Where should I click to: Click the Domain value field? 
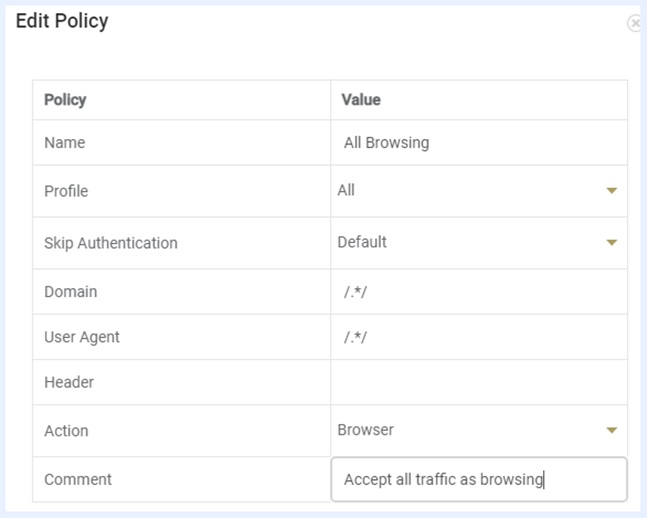[x=478, y=292]
